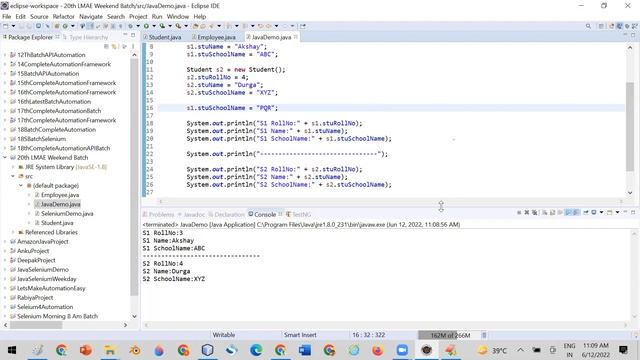This screenshot has width=640, height=360.
Task: Open the Console view menu dropdown arrow
Action: pyautogui.click(x=617, y=212)
